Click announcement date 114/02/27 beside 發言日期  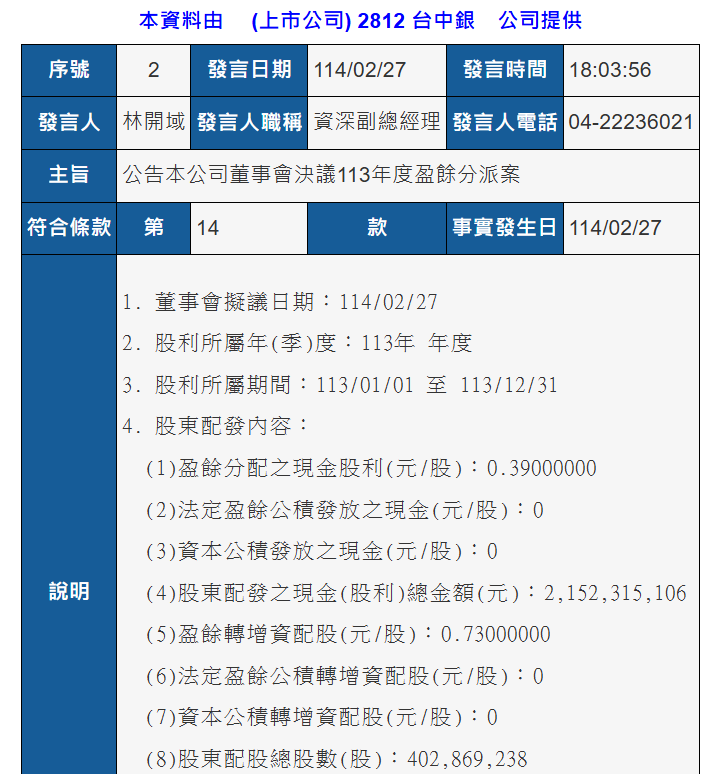click(360, 70)
